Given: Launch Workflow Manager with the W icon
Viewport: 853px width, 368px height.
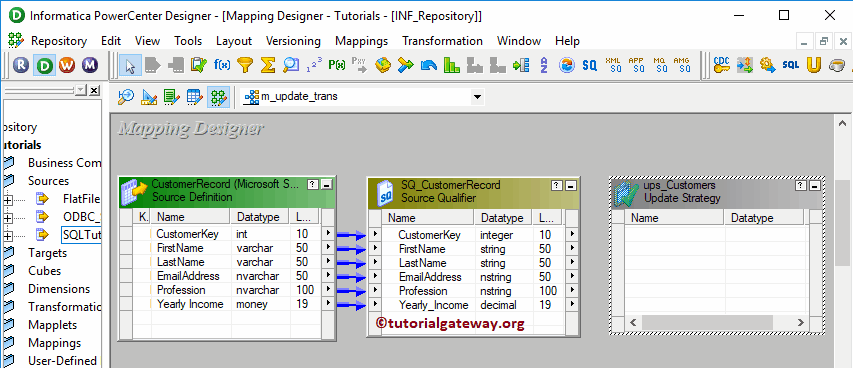Looking at the screenshot, I should click(67, 65).
